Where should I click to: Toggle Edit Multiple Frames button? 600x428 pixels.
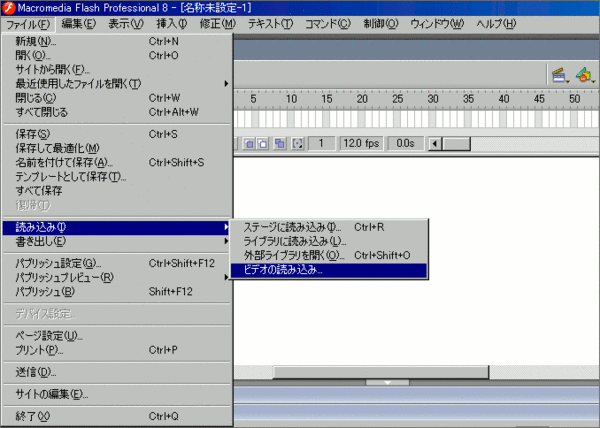[280, 144]
